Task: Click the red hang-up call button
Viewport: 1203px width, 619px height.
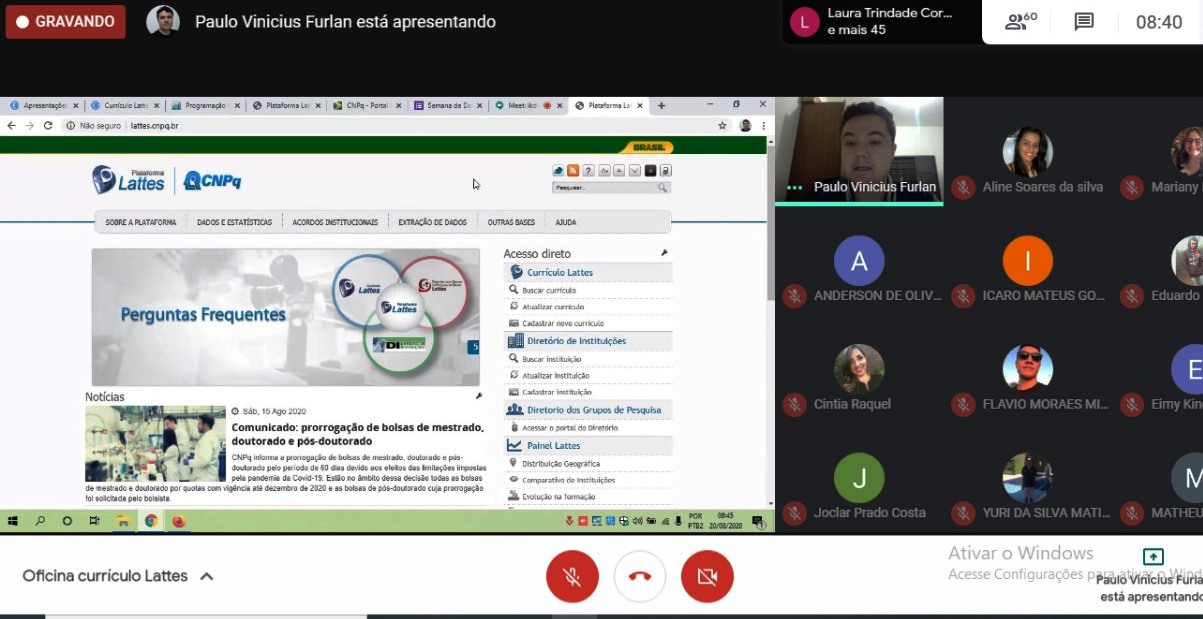Action: click(640, 576)
